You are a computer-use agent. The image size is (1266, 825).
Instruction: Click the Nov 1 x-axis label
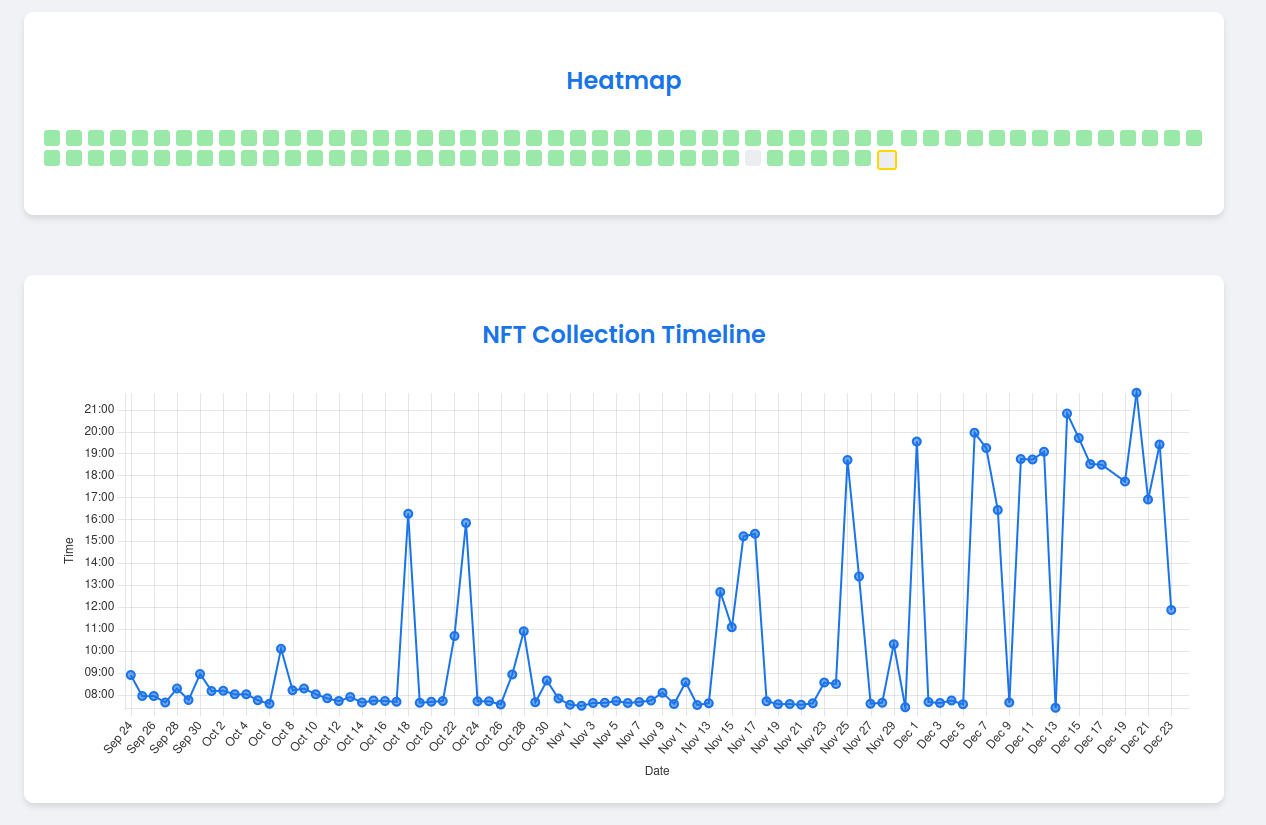[561, 735]
